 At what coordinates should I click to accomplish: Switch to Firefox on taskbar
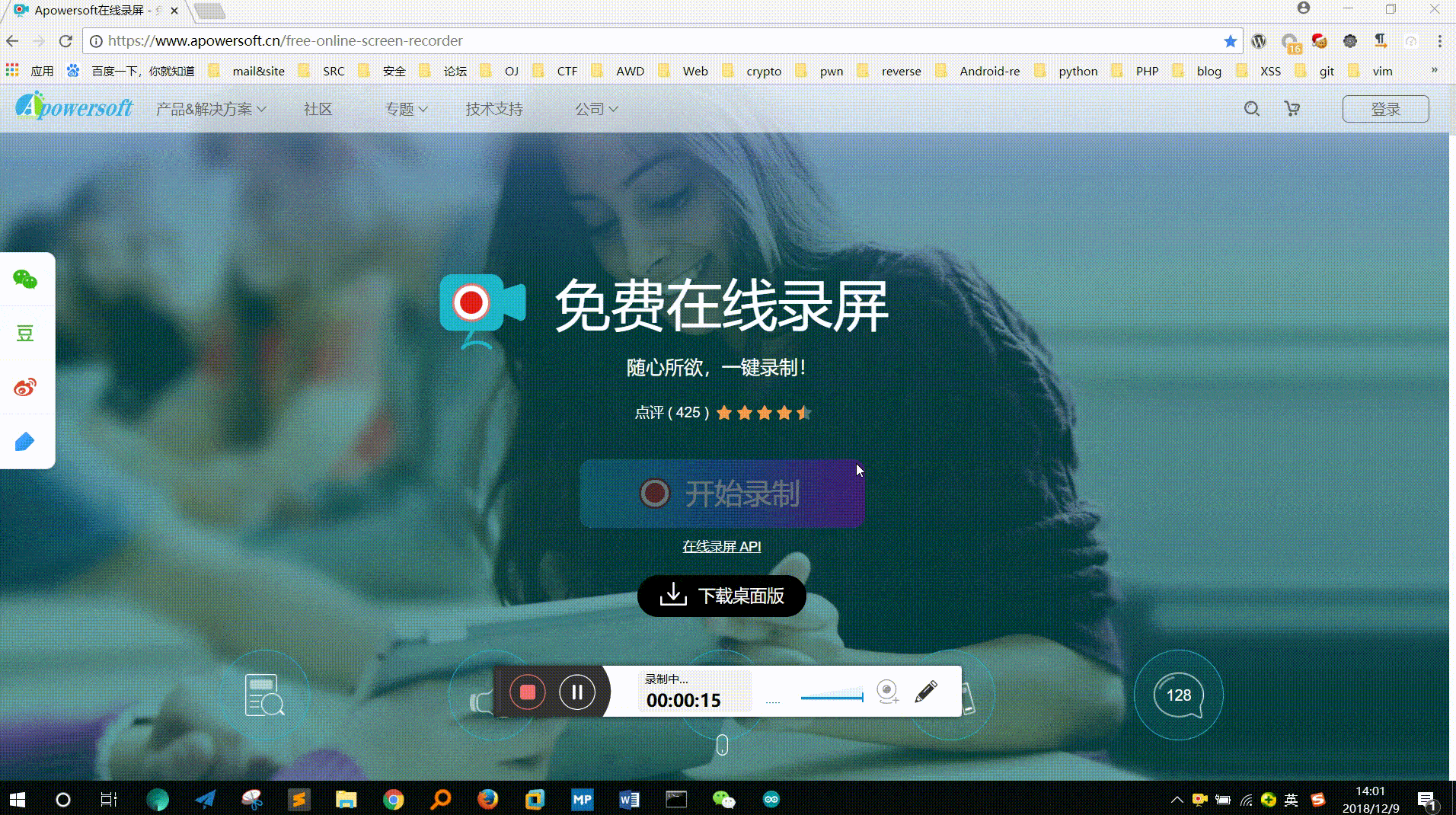487,799
